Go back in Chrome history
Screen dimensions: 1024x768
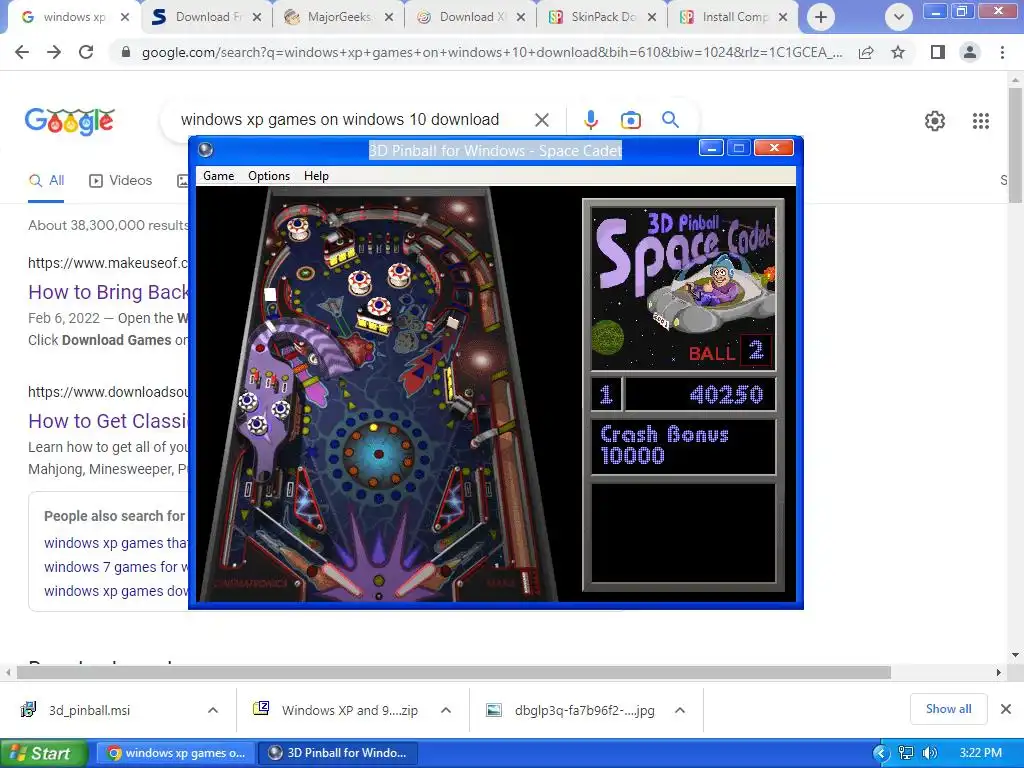point(22,52)
